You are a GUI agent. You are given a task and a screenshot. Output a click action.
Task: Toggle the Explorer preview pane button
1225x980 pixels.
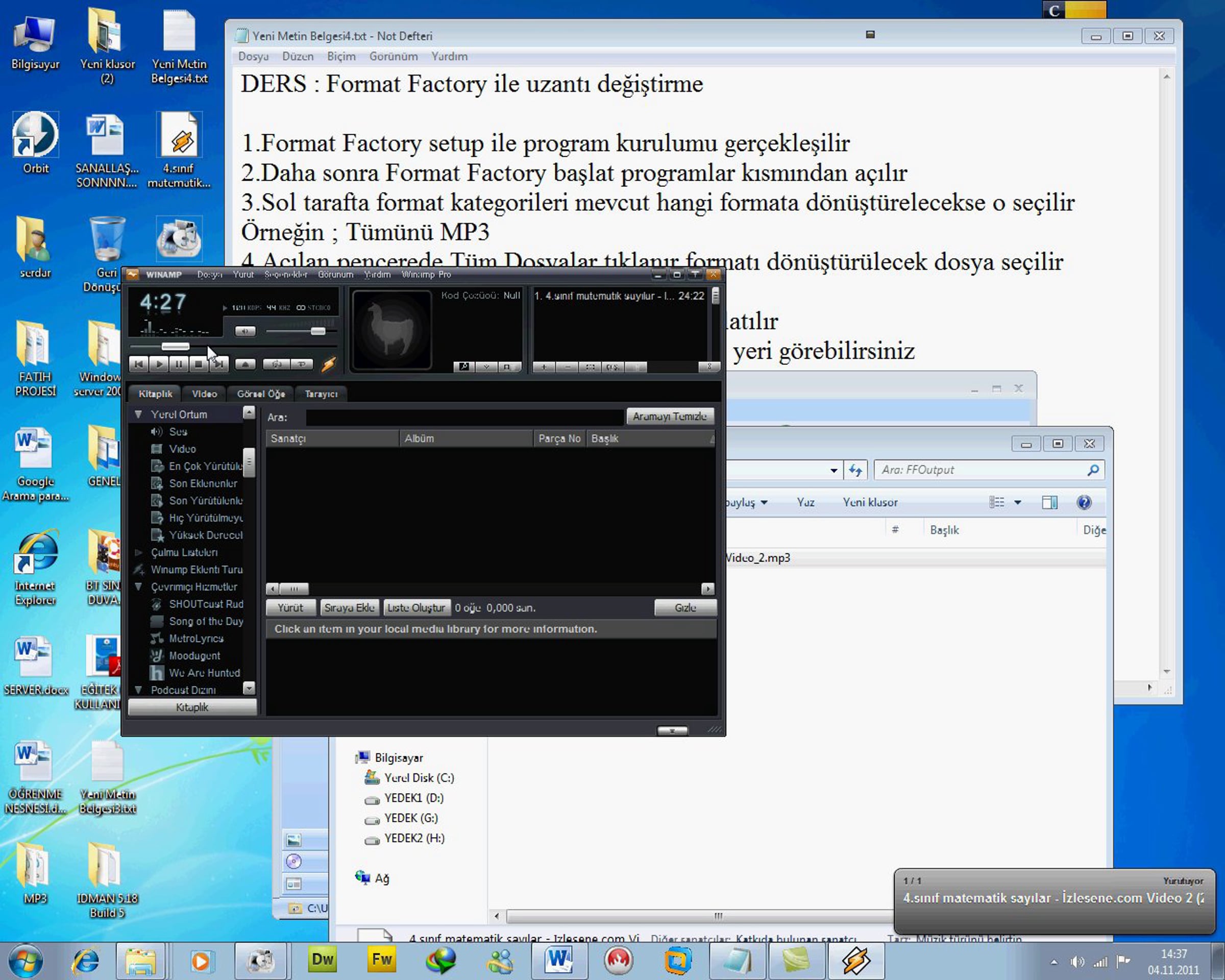point(1049,502)
